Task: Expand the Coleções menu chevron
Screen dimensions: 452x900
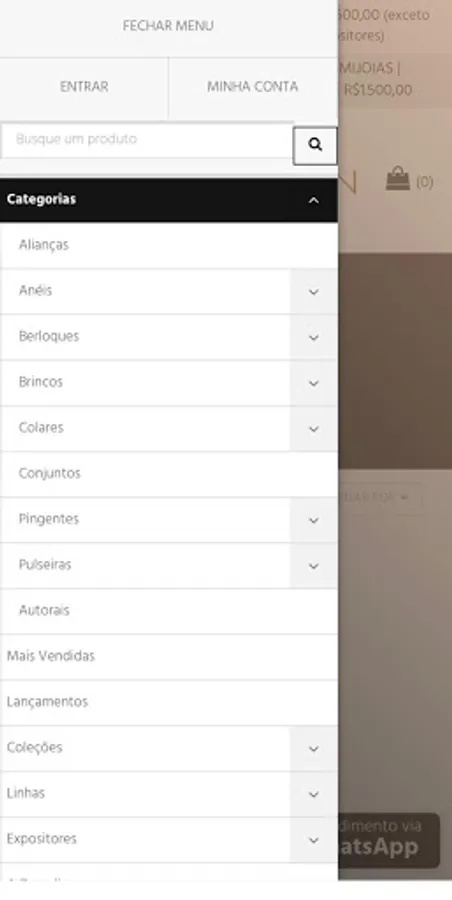Action: pos(314,748)
